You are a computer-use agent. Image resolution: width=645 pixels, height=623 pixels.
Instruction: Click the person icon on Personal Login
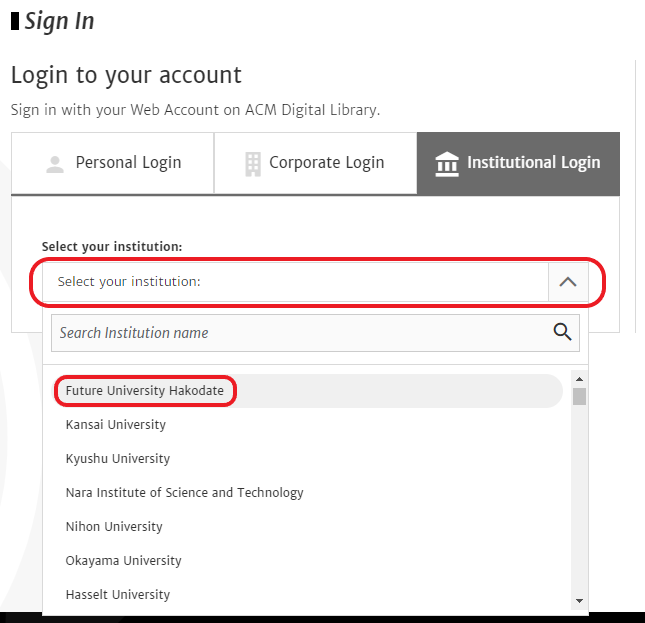tap(55, 164)
